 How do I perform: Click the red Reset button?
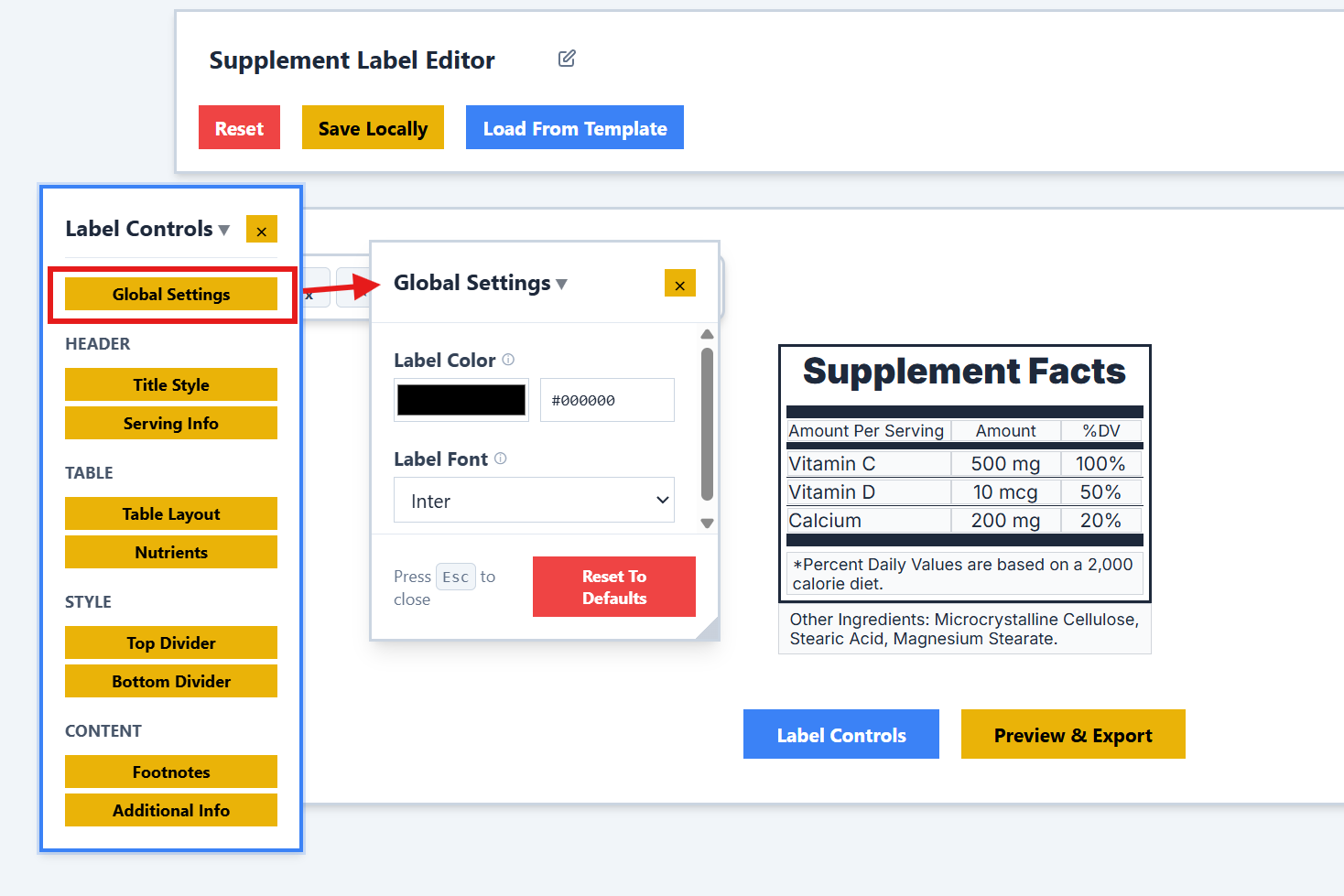coord(239,128)
